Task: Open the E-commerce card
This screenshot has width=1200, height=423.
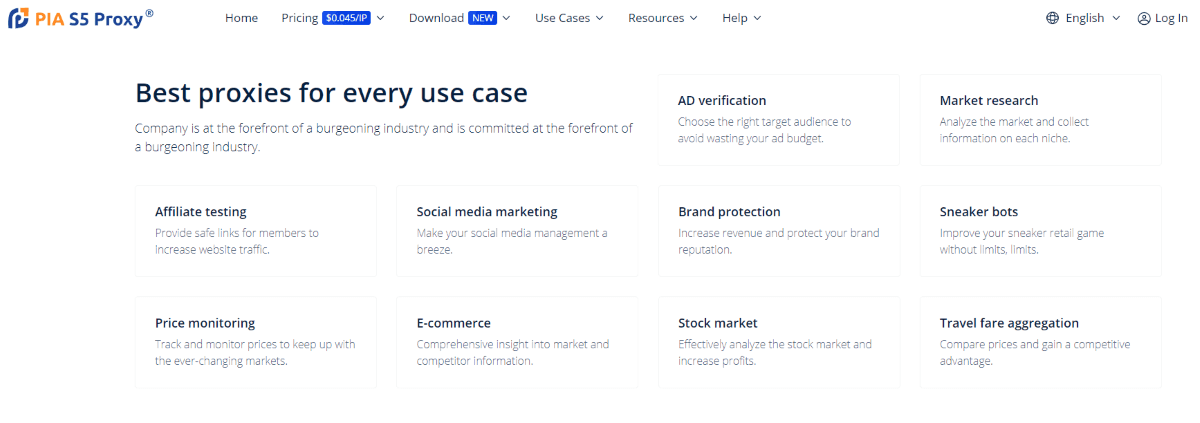Action: [518, 342]
